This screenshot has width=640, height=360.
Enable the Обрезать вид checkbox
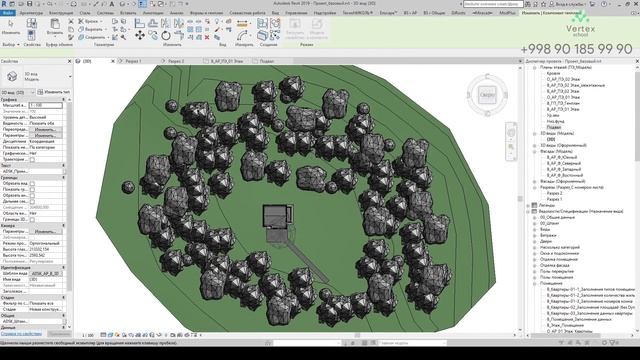pyautogui.click(x=32, y=184)
